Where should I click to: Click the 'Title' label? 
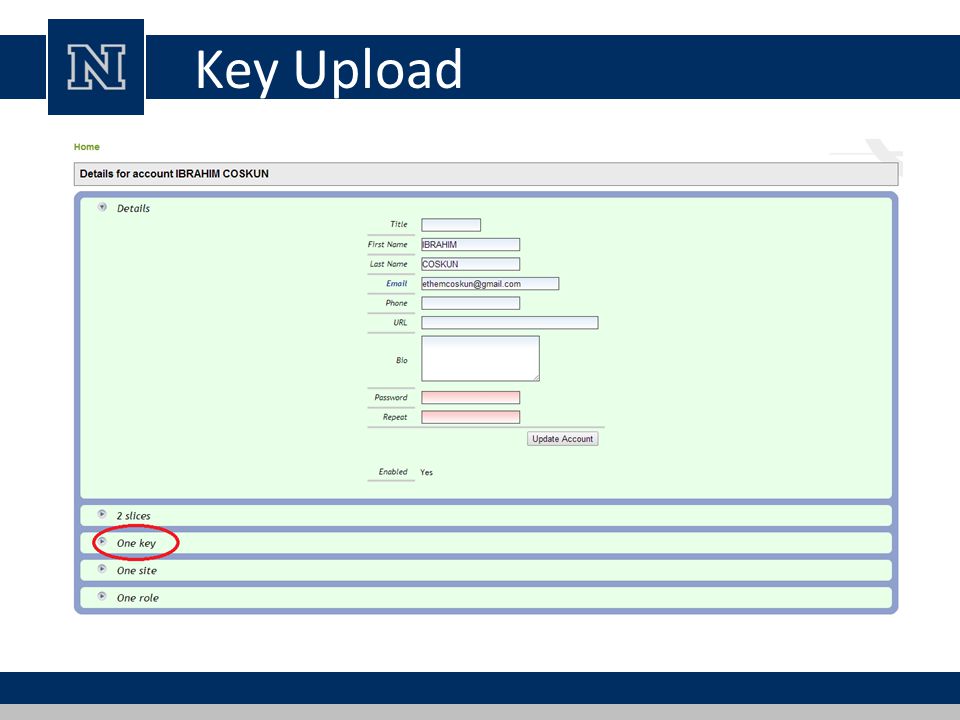point(399,224)
